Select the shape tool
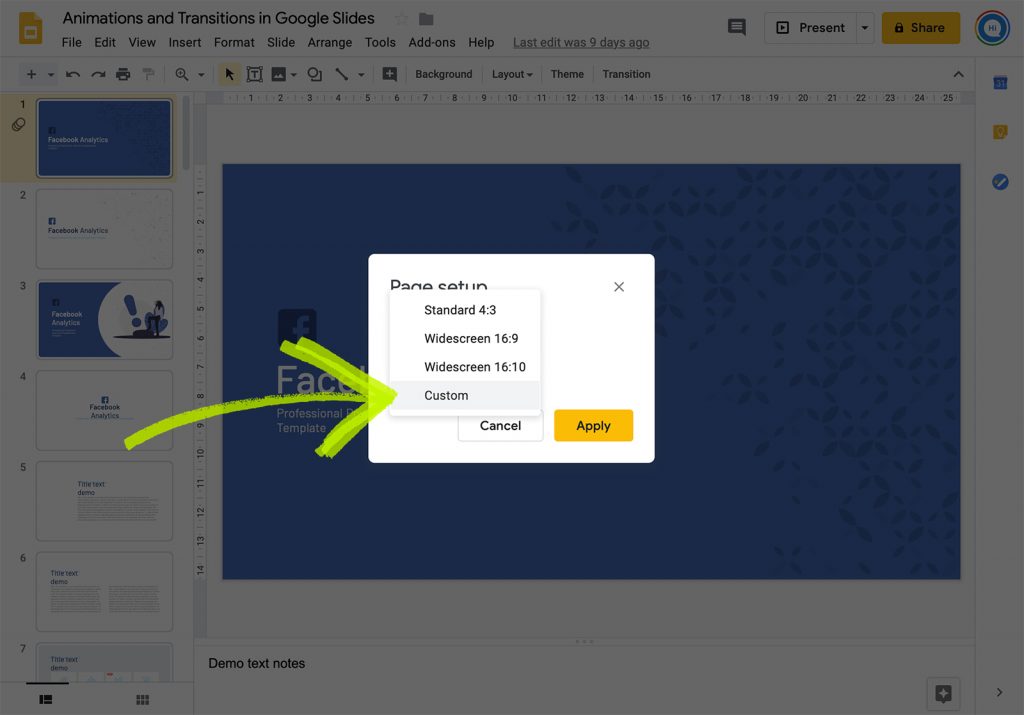The width and height of the screenshot is (1024, 715). pyautogui.click(x=315, y=74)
